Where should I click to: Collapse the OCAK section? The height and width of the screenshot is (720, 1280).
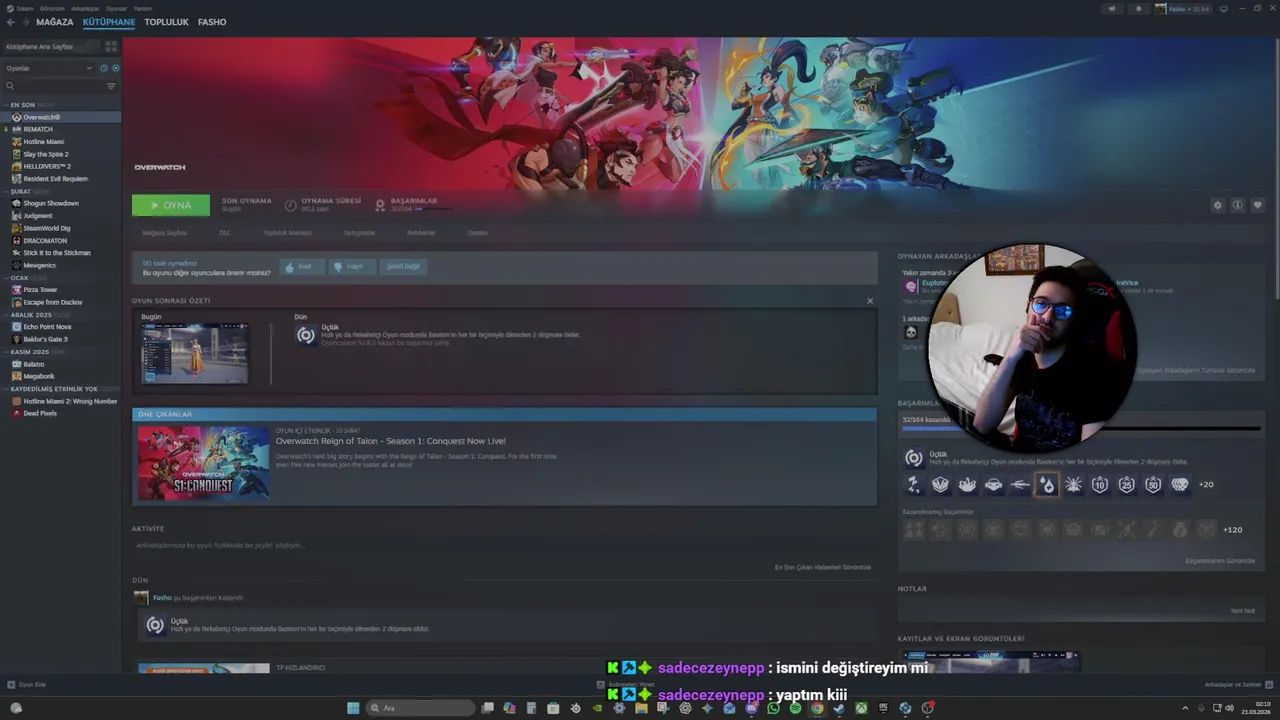pyautogui.click(x=19, y=278)
